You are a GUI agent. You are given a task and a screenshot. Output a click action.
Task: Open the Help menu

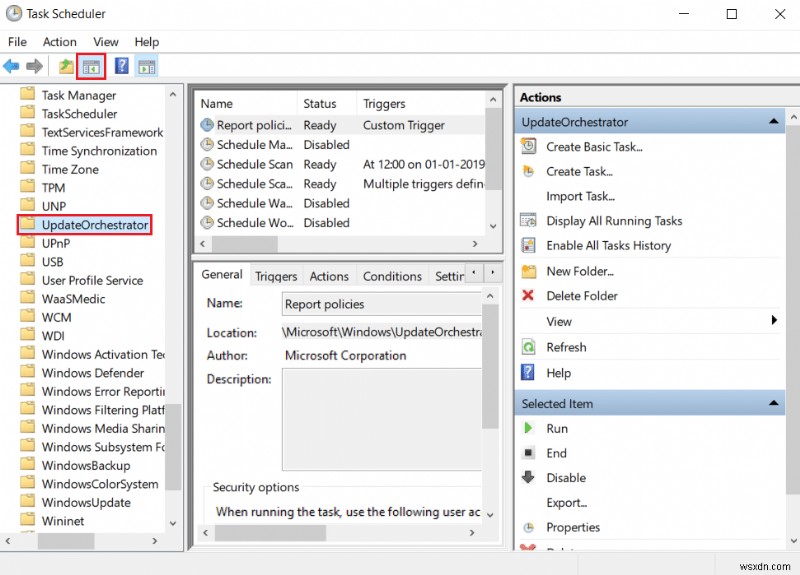click(x=146, y=42)
